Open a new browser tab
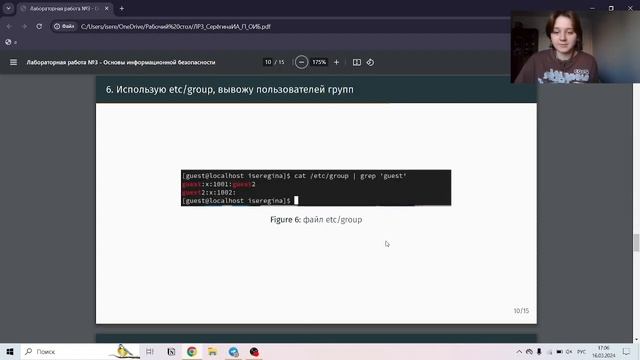640x360 pixels. [122, 9]
